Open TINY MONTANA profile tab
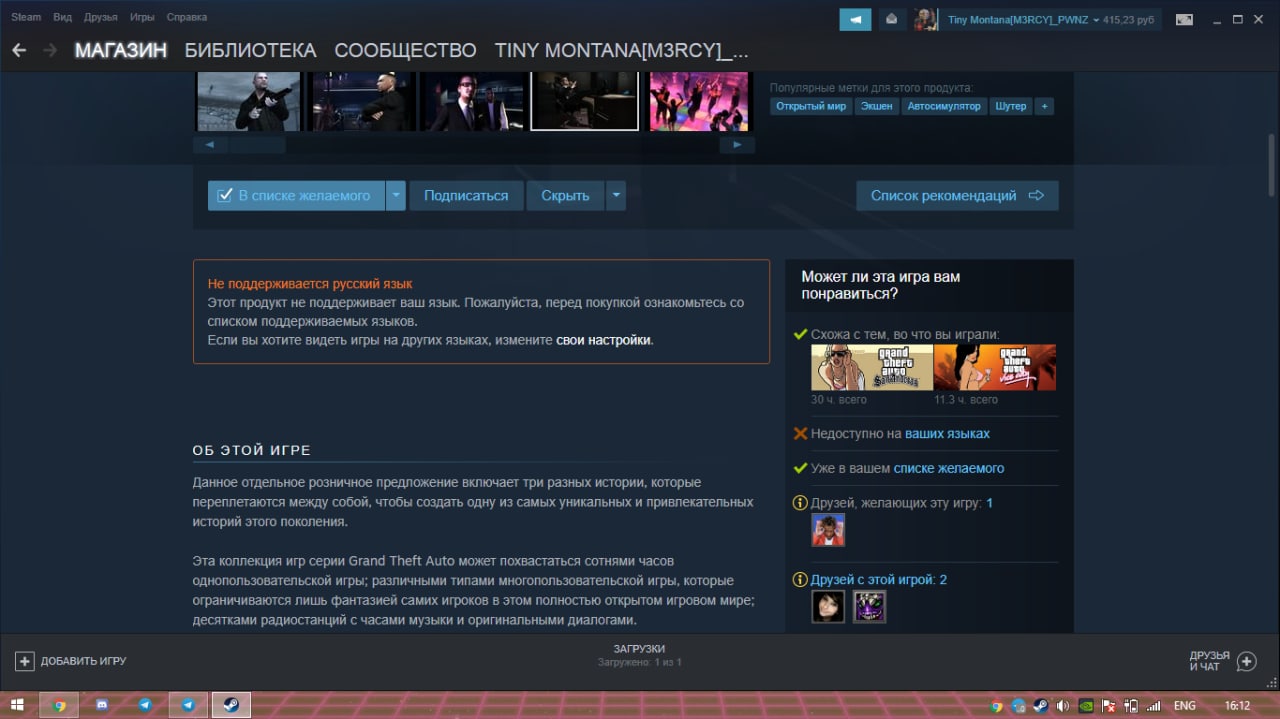This screenshot has width=1280, height=719. coord(621,50)
